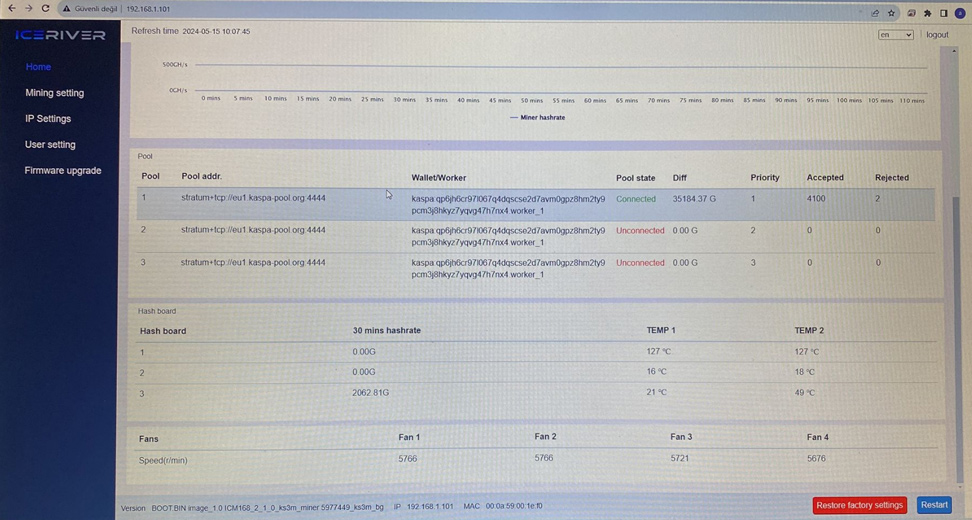Click the pool 2 row stratum address
972x520 pixels.
click(x=253, y=230)
